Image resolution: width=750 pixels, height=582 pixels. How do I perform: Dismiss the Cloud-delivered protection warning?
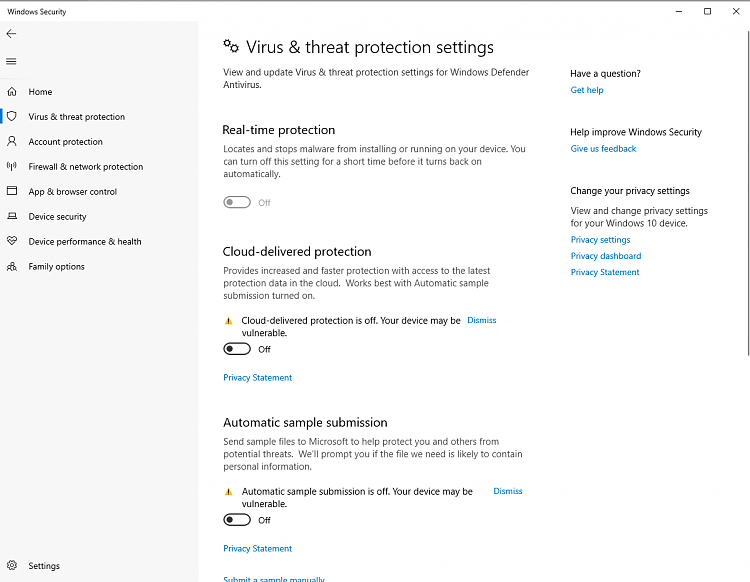[x=482, y=320]
